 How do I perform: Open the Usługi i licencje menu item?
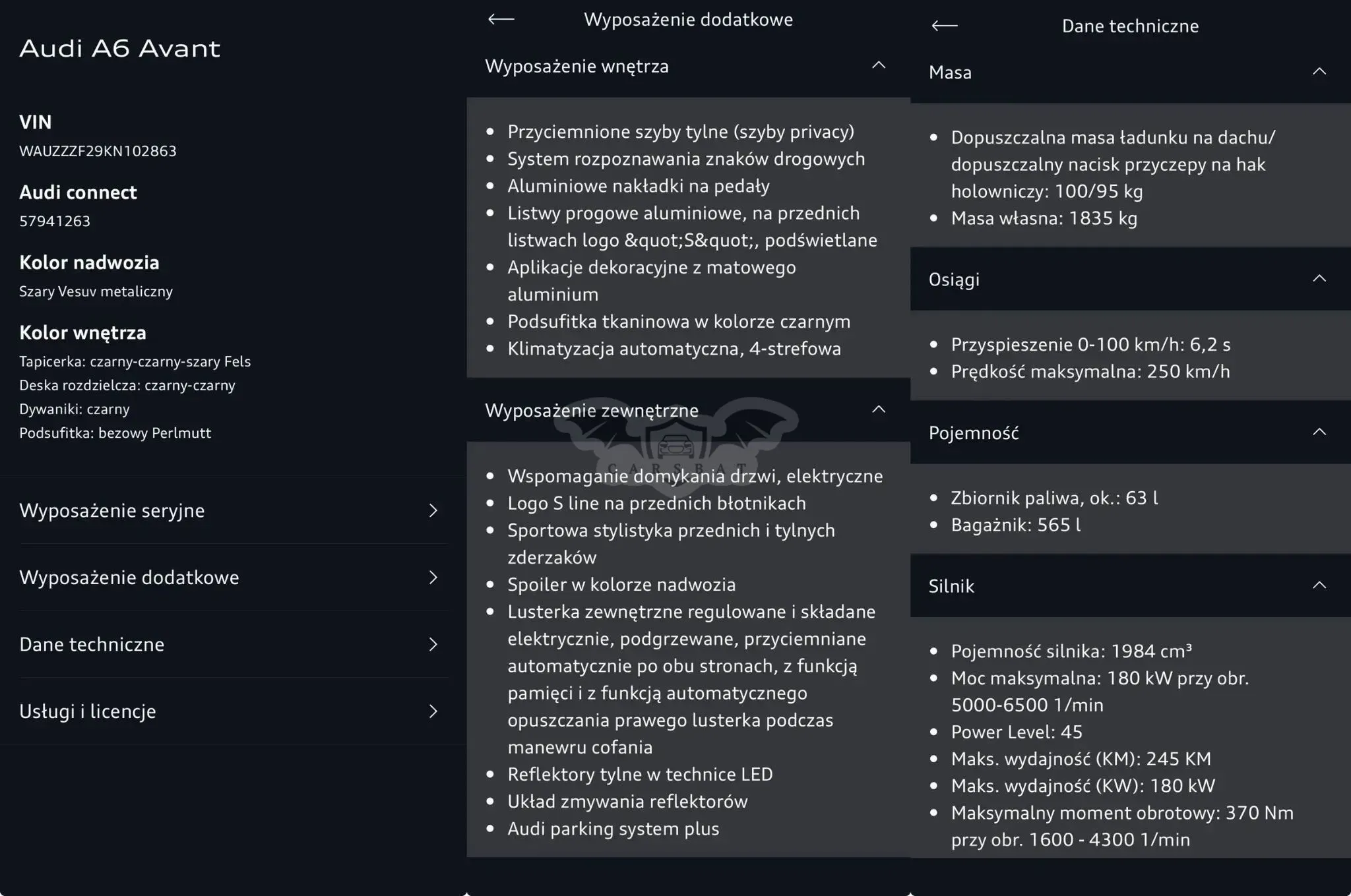coord(229,711)
